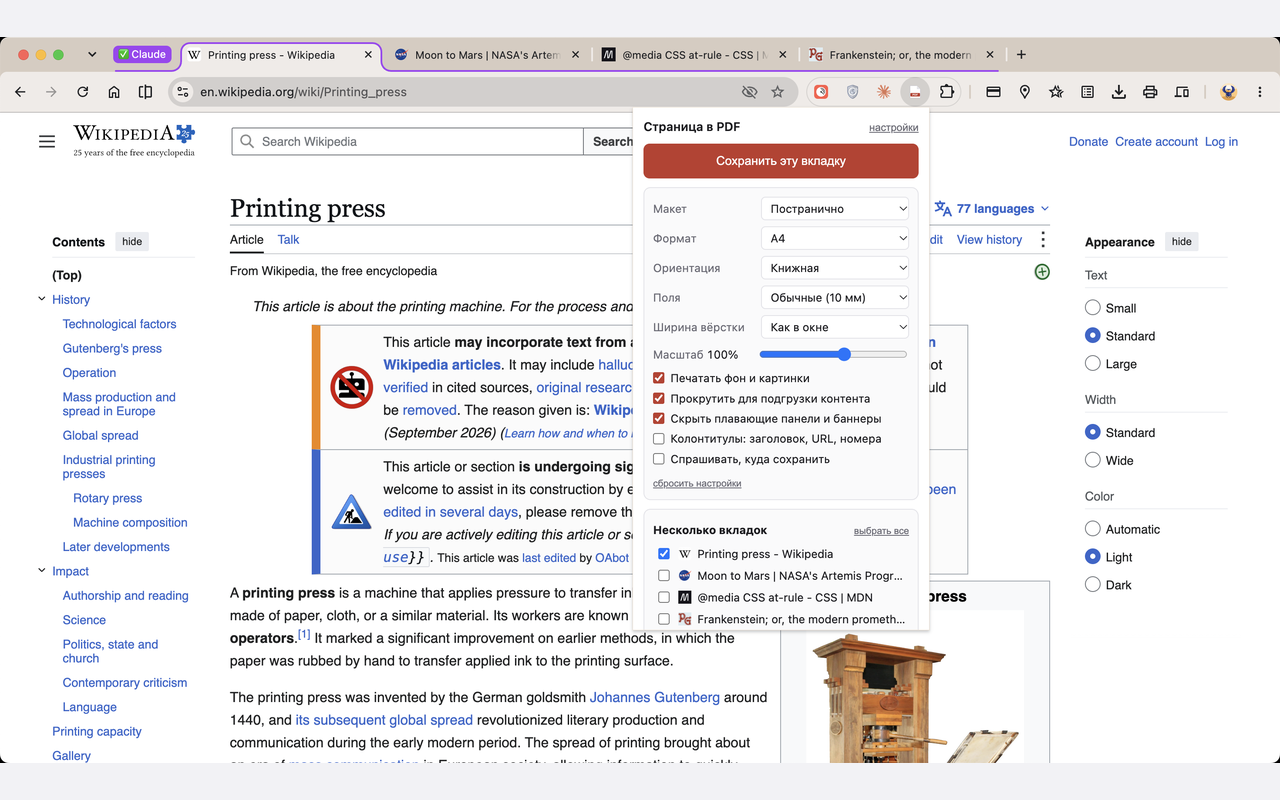
Task: Toggle the split view icon
Action: coord(145,92)
